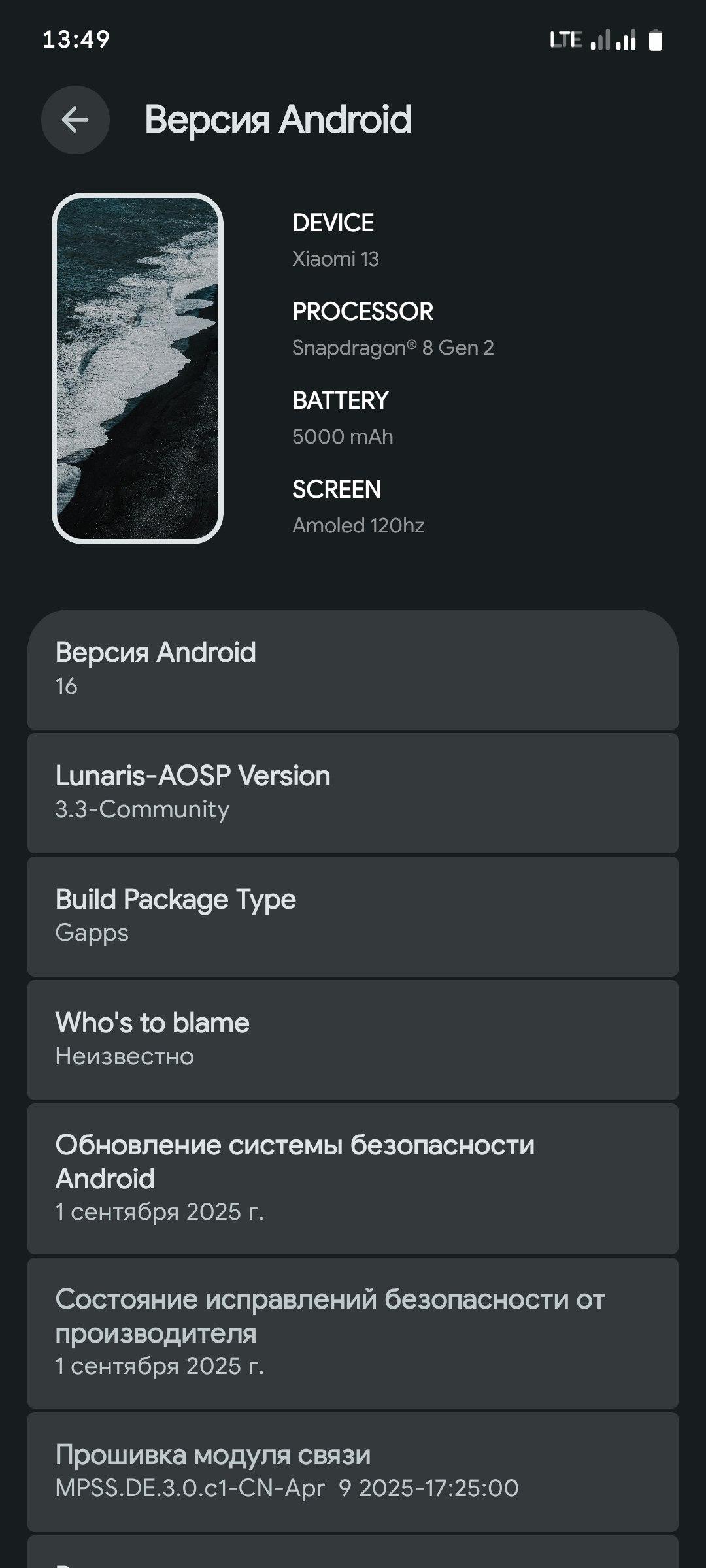Tap the SCREEN Amoled 120hz info
Screen dimensions: 706x1568
pyautogui.click(x=358, y=507)
